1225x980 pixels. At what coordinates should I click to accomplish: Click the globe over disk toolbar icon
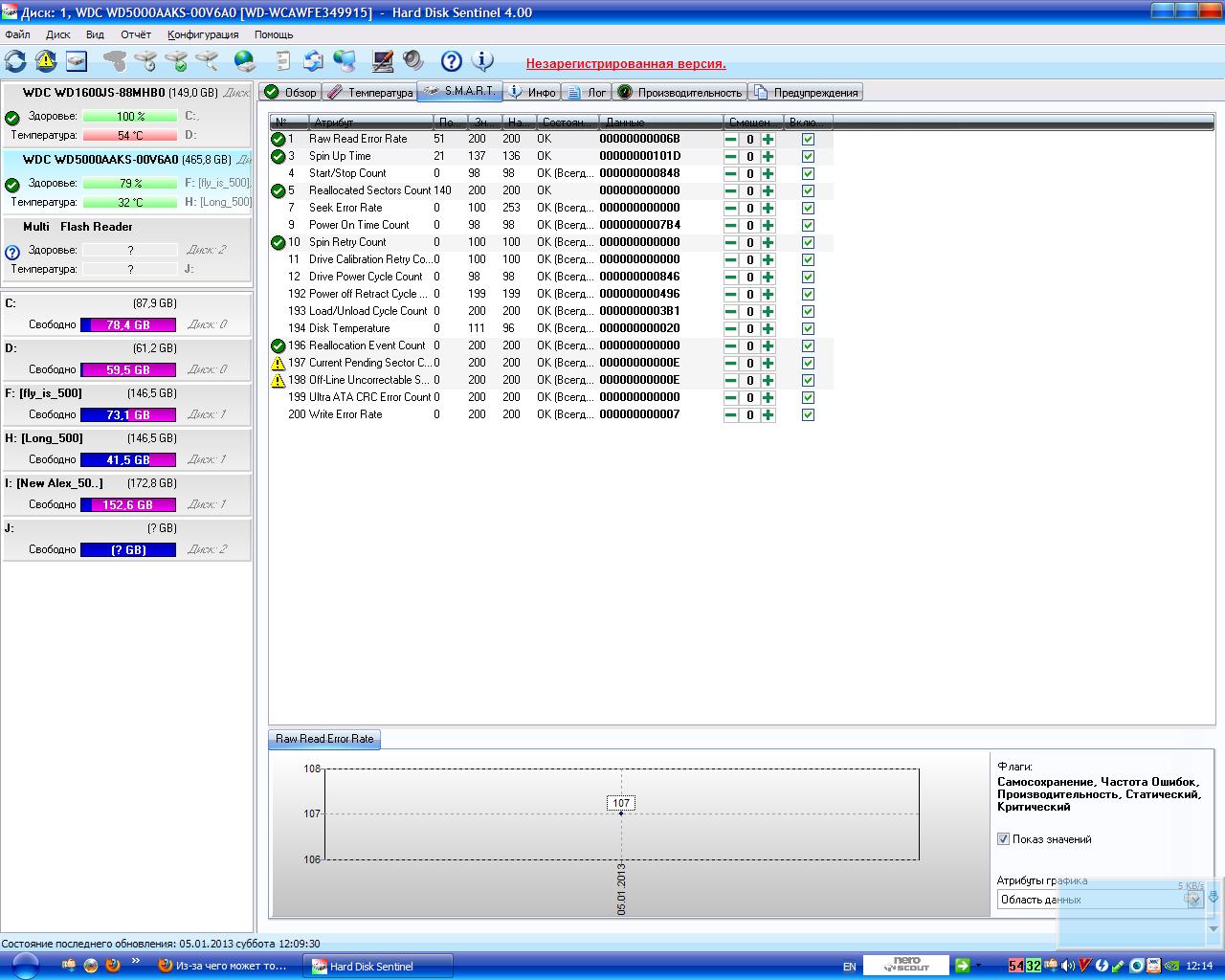(x=245, y=61)
